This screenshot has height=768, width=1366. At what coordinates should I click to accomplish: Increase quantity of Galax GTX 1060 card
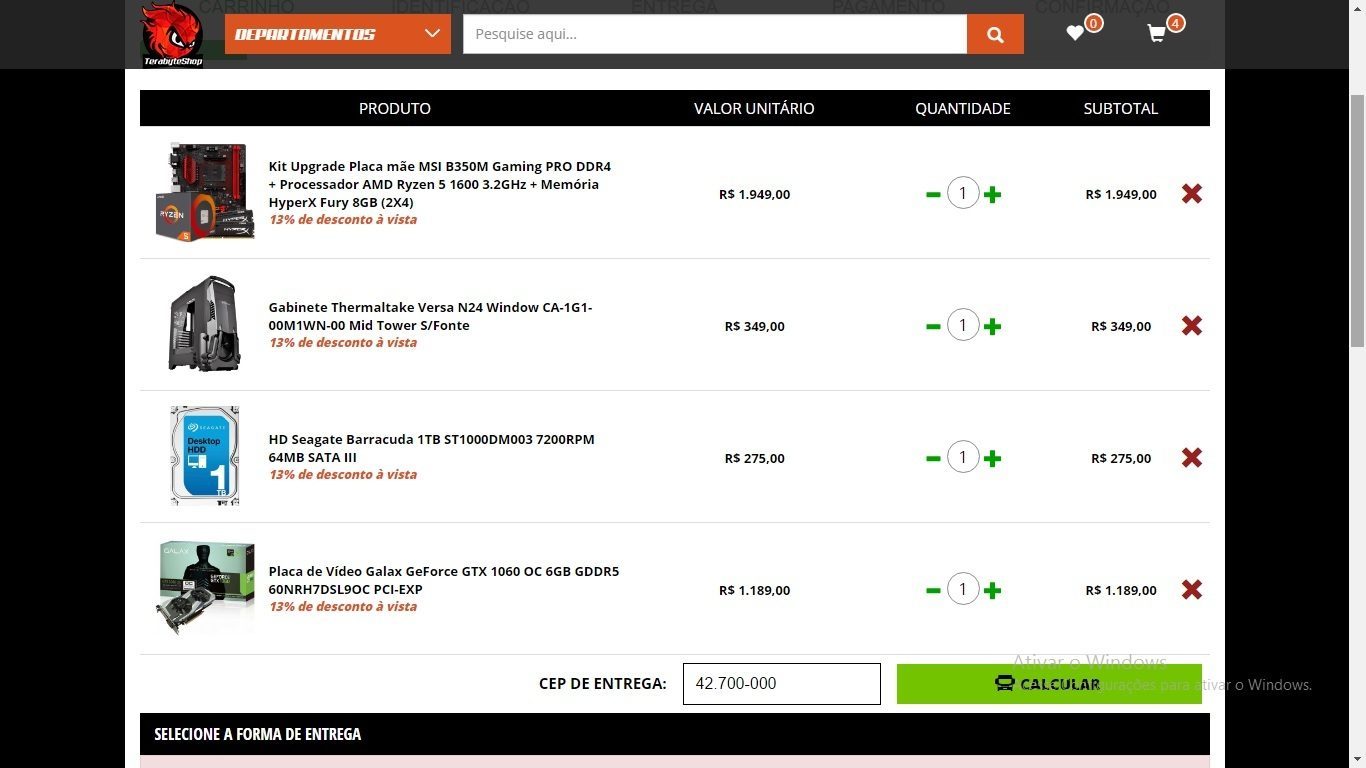coord(992,590)
